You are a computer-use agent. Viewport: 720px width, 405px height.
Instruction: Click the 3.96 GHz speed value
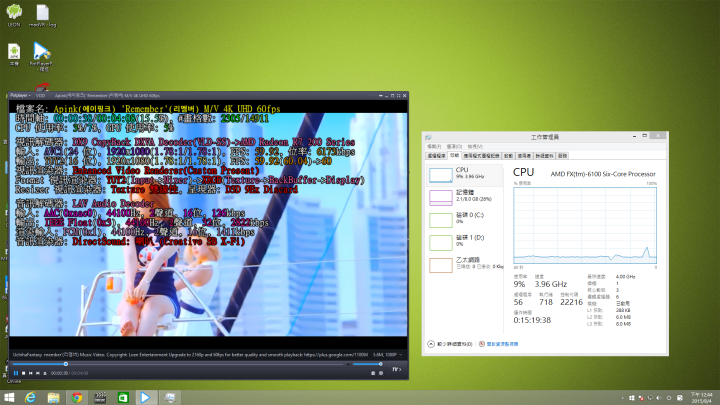tap(551, 284)
